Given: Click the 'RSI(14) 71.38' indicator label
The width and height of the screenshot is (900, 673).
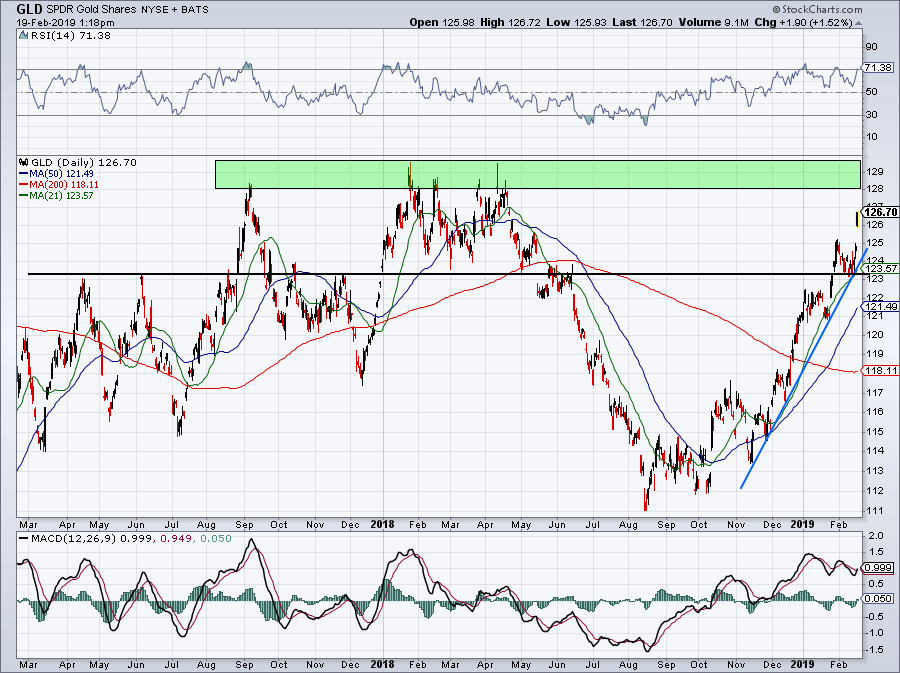Looking at the screenshot, I should [x=71, y=36].
